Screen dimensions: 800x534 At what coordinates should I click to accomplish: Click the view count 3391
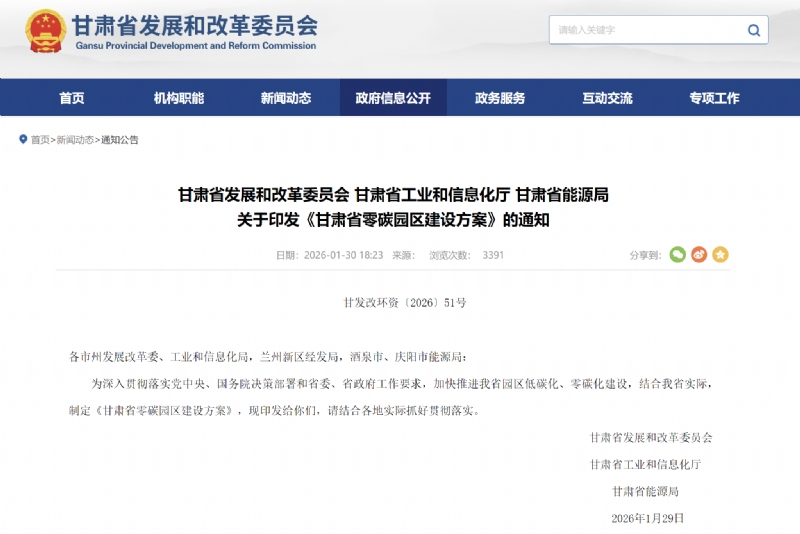(493, 255)
